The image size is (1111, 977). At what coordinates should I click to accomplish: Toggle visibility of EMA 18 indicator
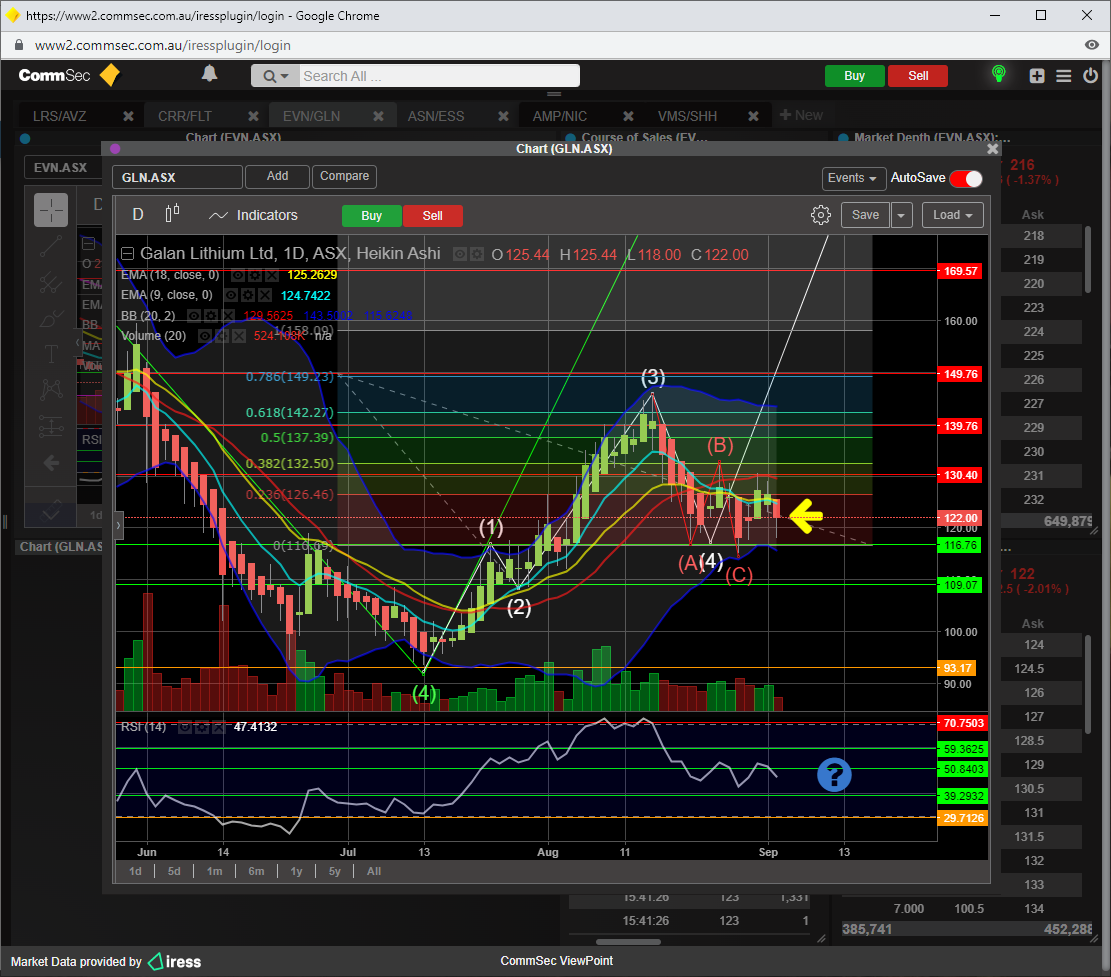coord(238,275)
